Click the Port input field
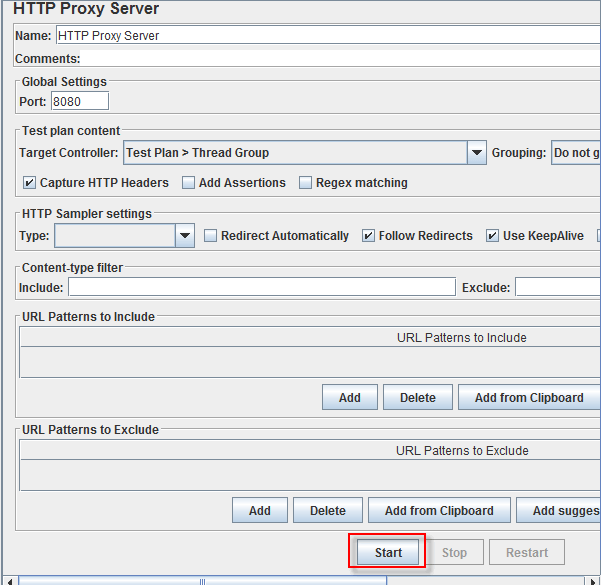 79,101
